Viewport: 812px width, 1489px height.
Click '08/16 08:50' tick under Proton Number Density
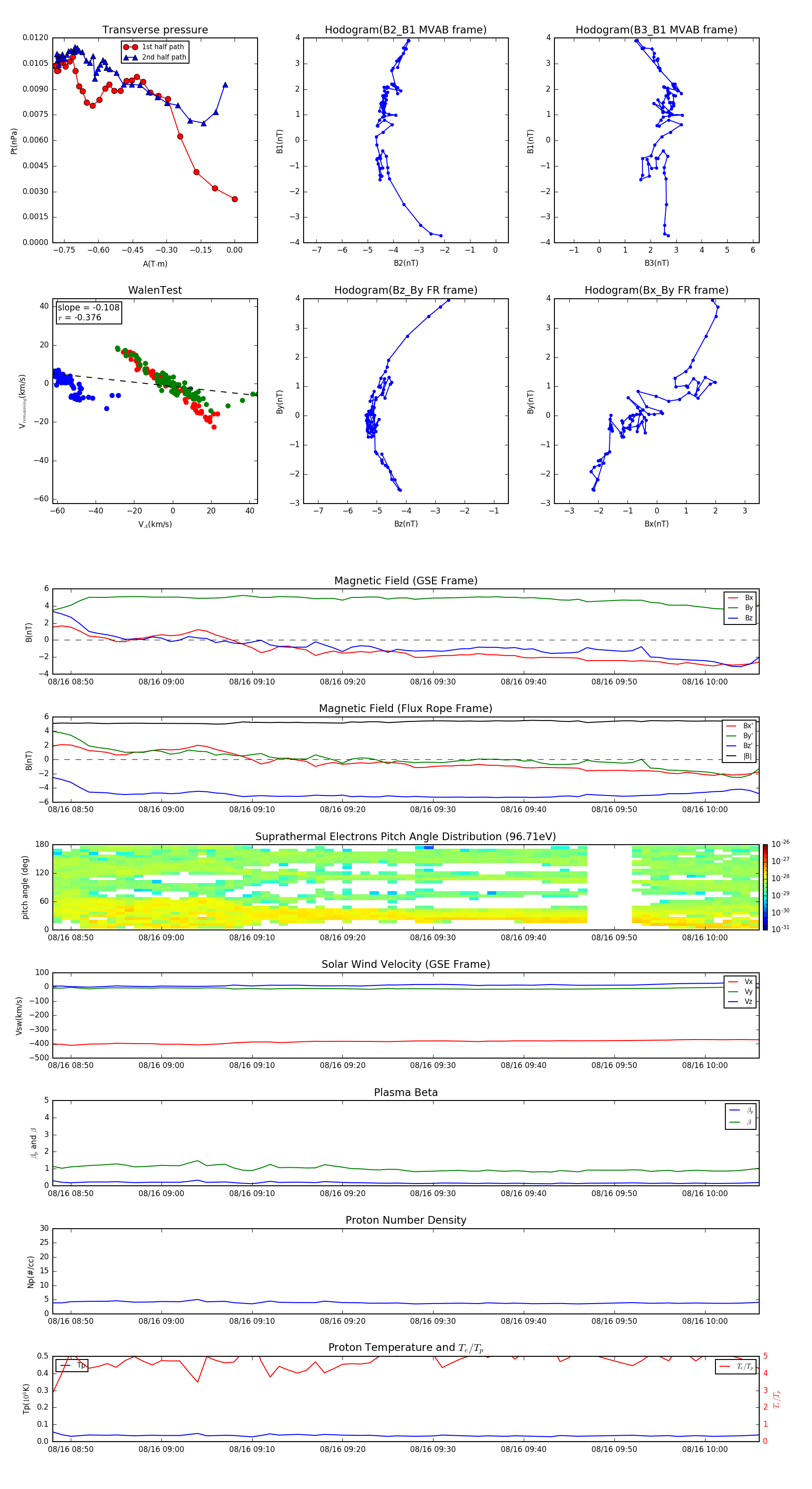tap(70, 1321)
